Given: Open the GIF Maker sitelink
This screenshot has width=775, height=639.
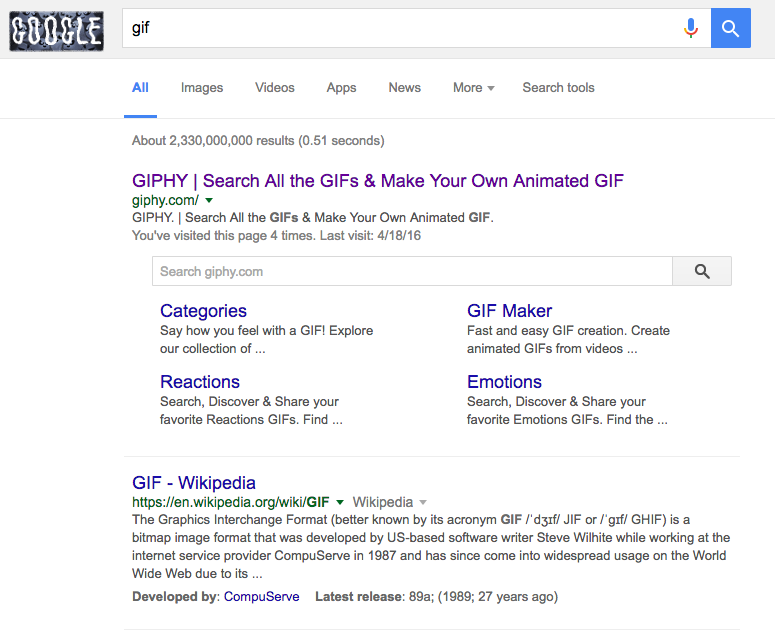Looking at the screenshot, I should point(510,311).
